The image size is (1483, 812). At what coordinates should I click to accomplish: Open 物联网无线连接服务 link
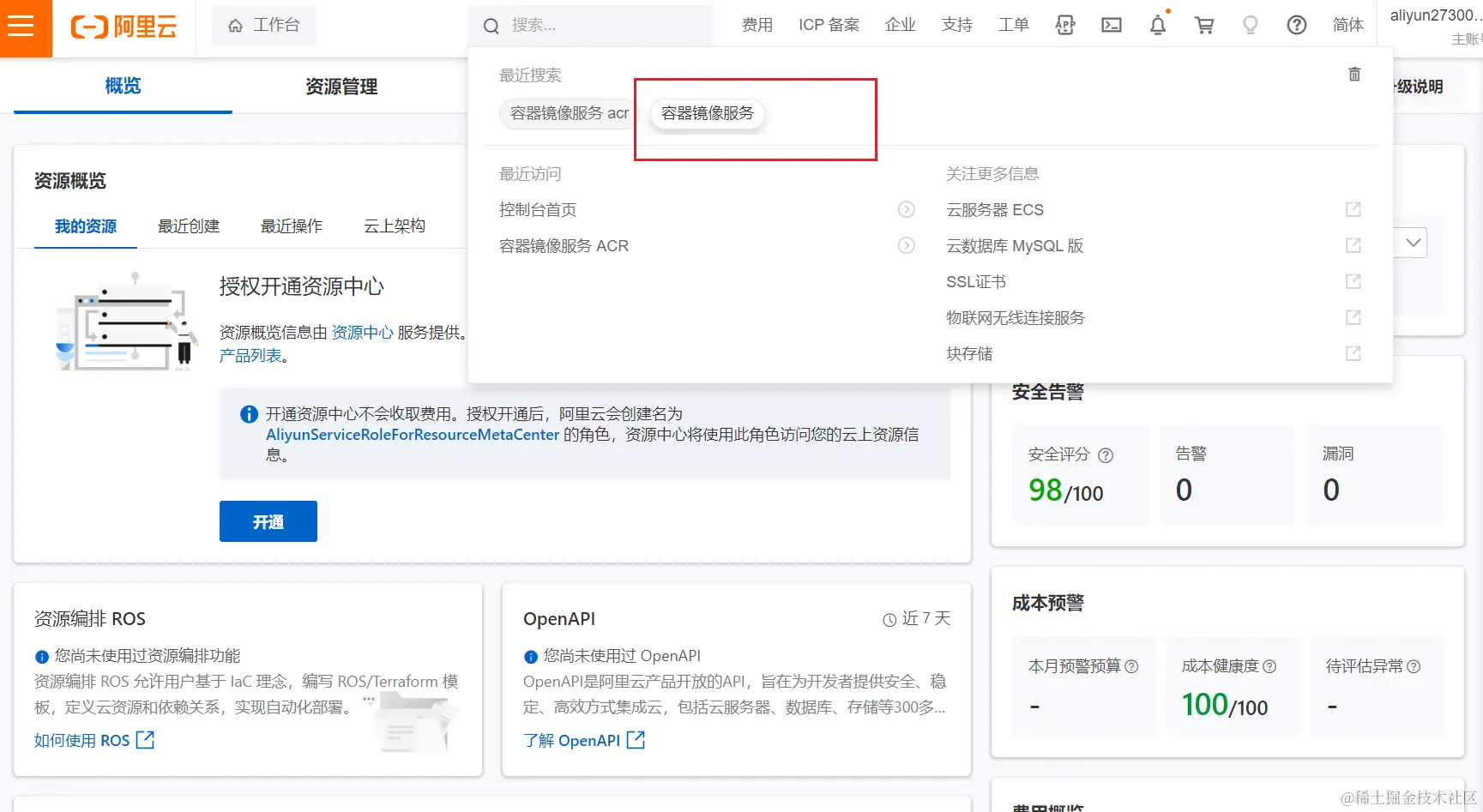(1016, 318)
